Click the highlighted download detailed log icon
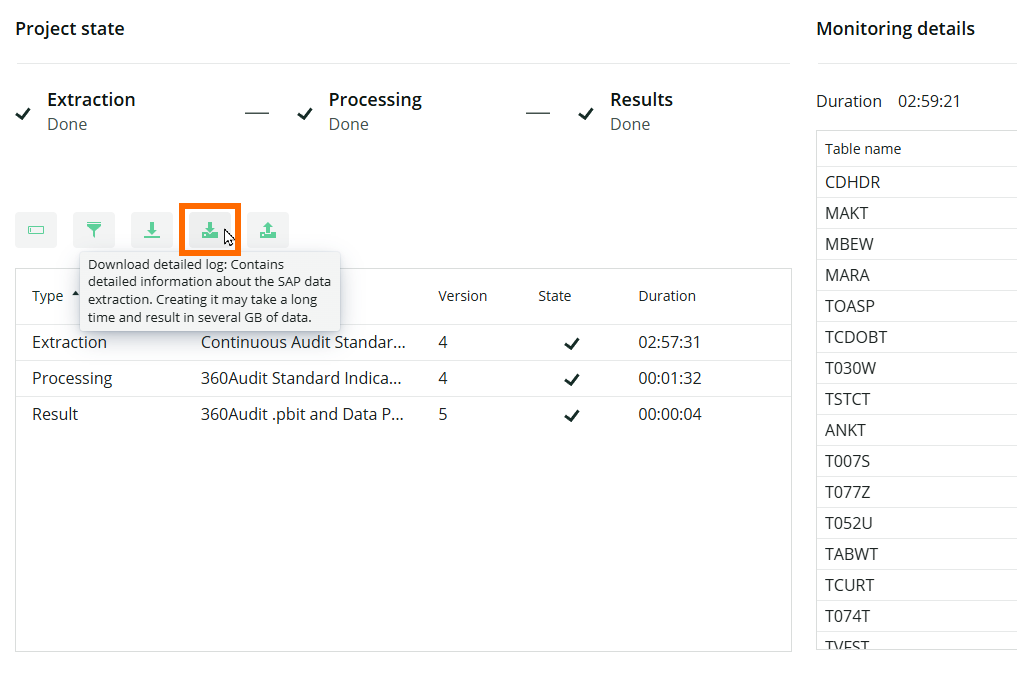 click(210, 230)
